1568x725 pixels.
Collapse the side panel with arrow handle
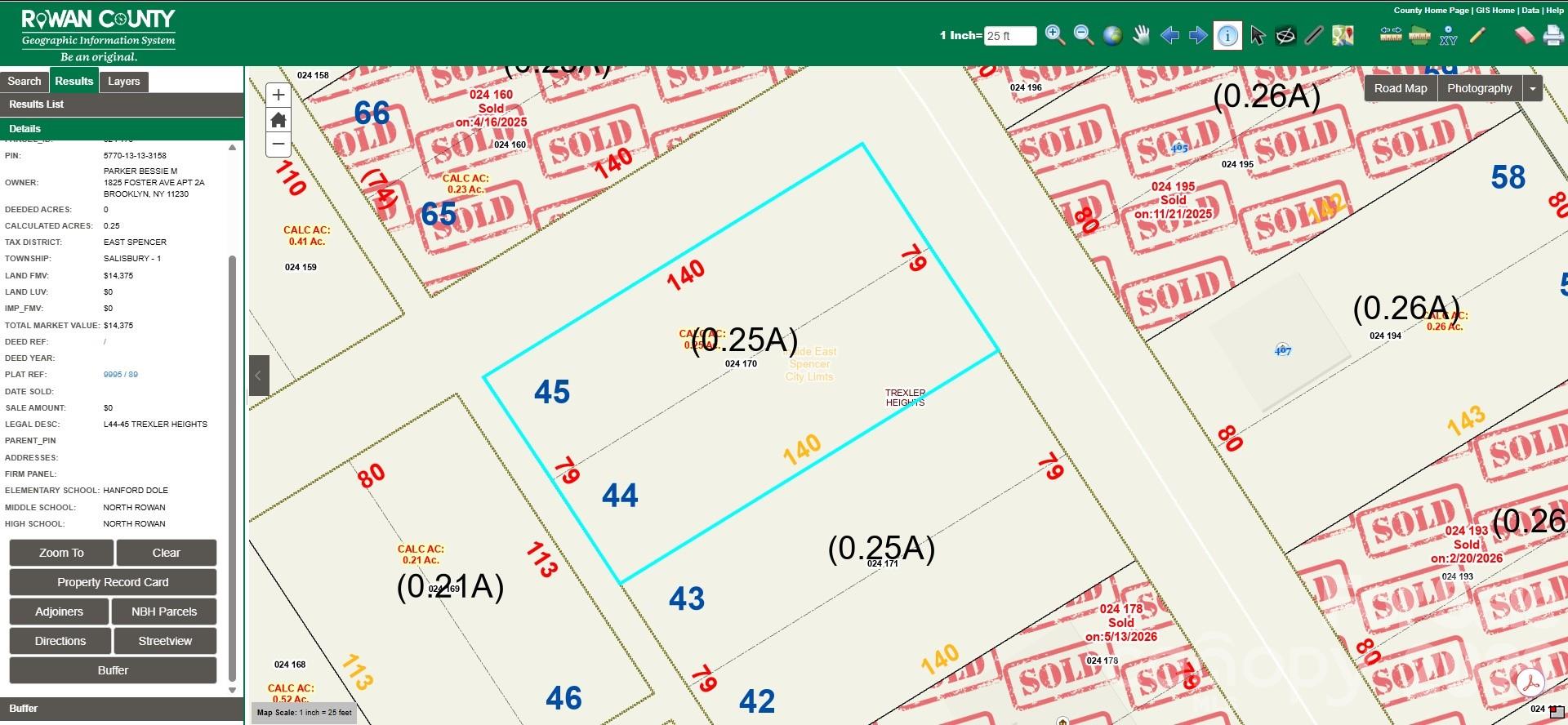point(259,376)
